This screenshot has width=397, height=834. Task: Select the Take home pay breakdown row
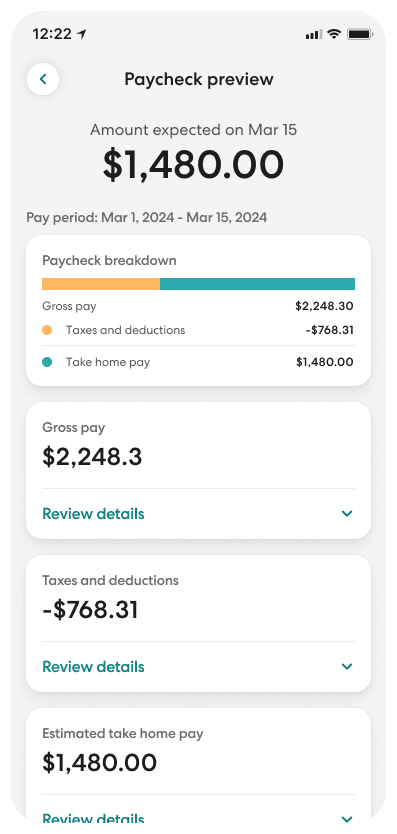tap(198, 362)
